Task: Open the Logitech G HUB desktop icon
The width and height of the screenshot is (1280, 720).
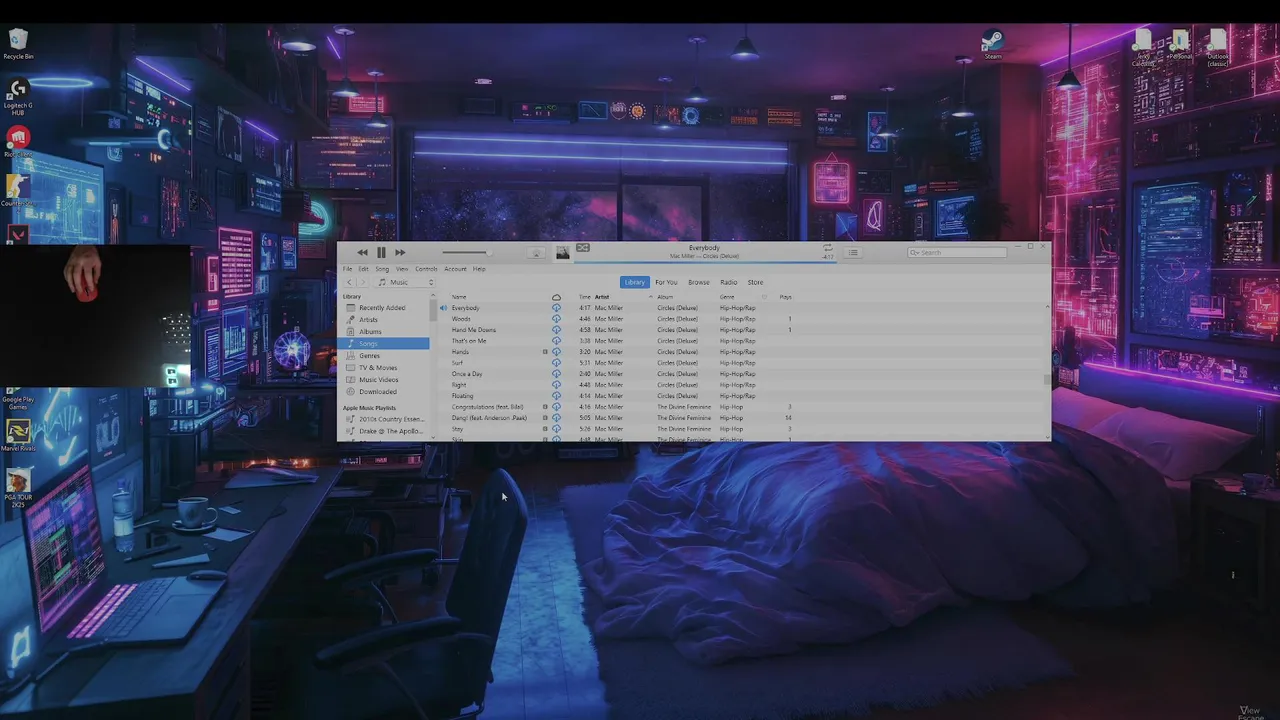Action: click(x=18, y=97)
